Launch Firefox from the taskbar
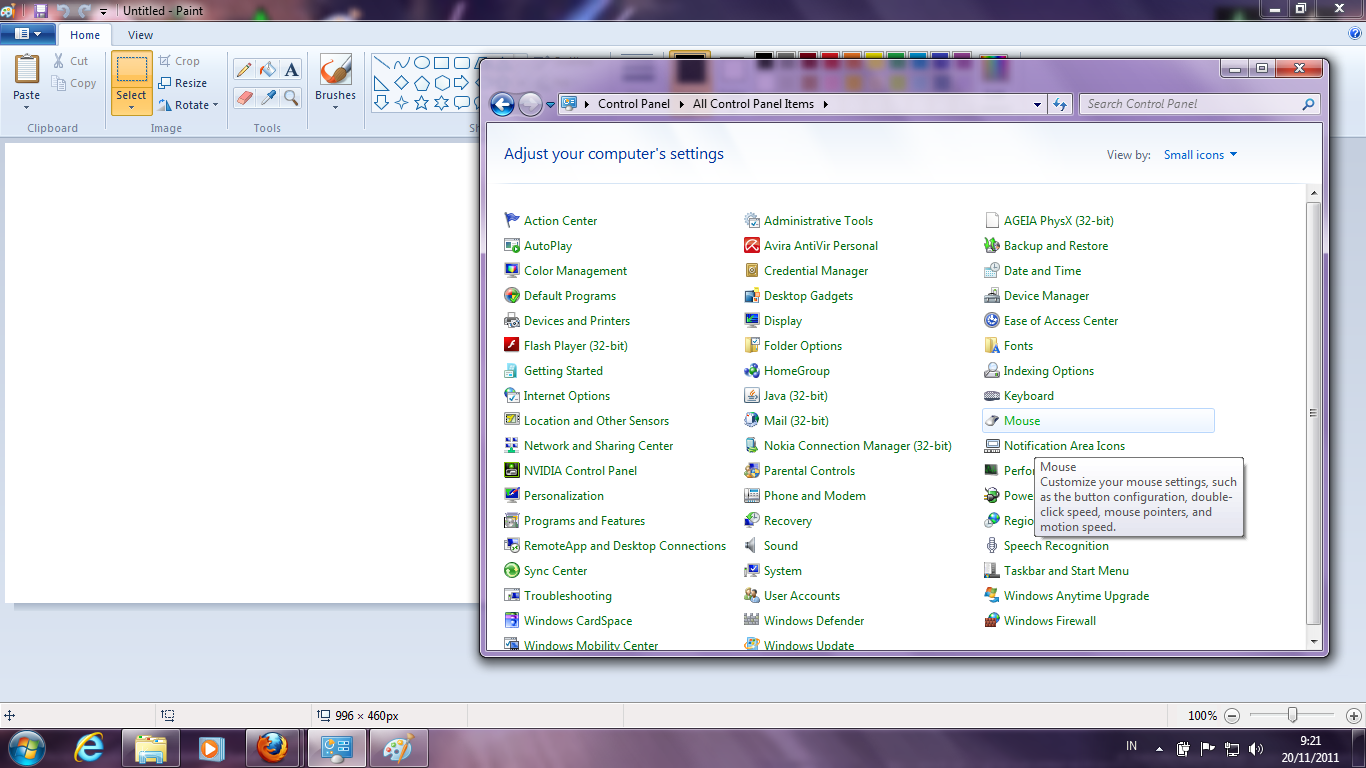The height and width of the screenshot is (768, 1366). 272,747
